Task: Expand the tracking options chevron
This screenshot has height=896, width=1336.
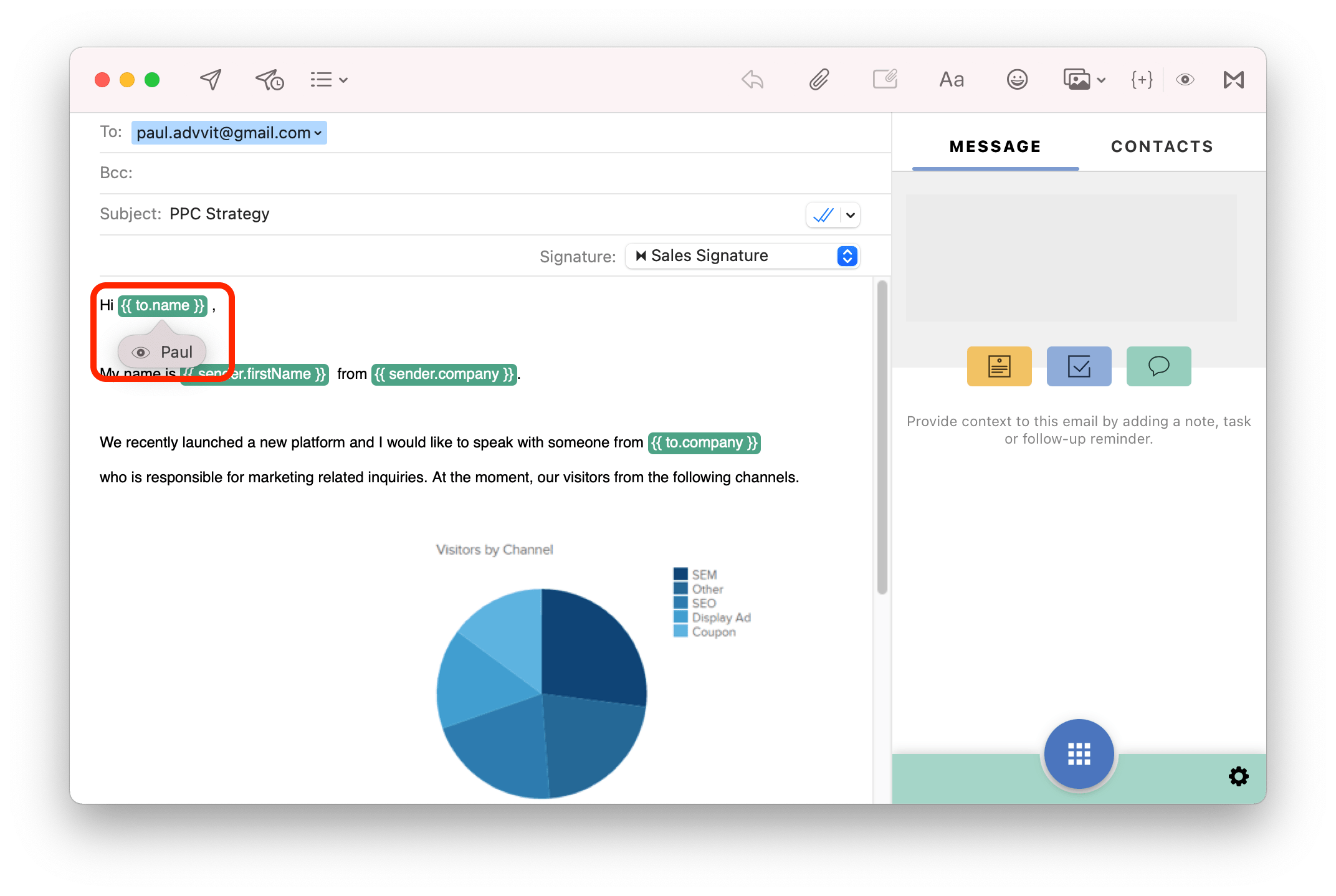Action: click(851, 215)
